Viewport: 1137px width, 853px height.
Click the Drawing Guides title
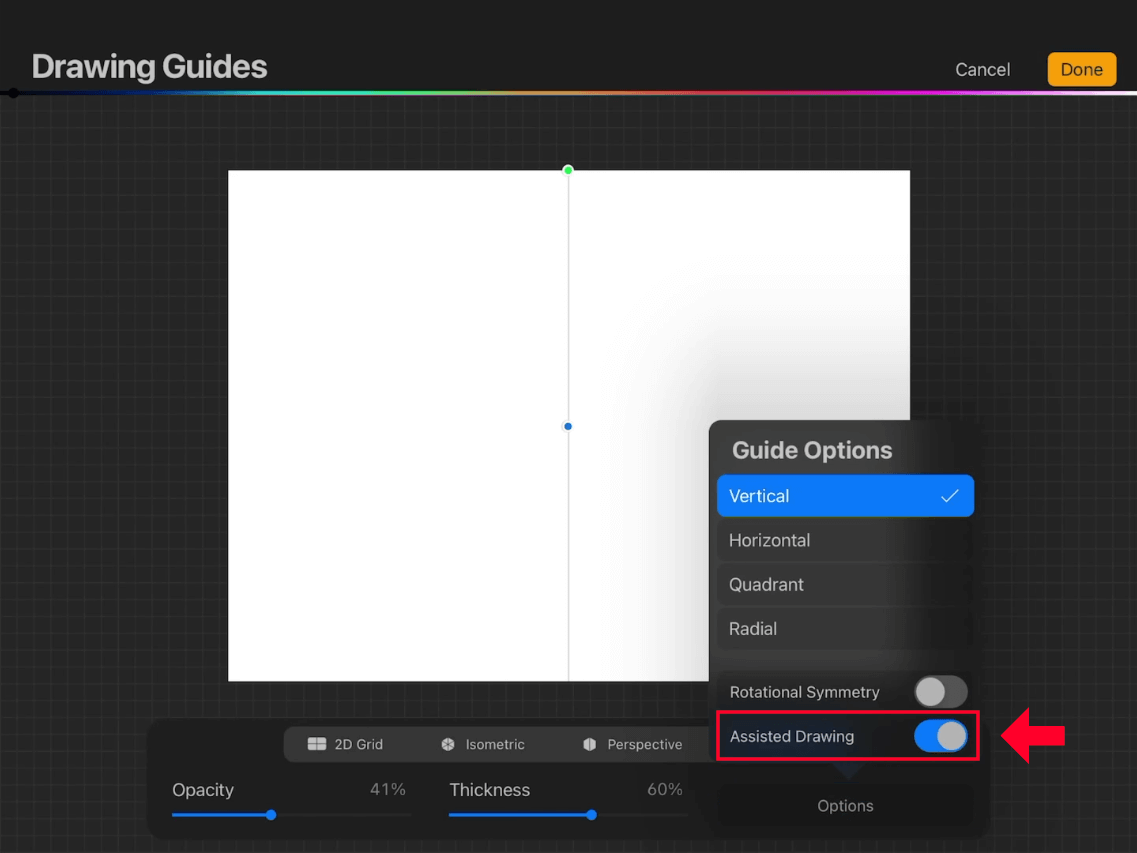pos(149,67)
